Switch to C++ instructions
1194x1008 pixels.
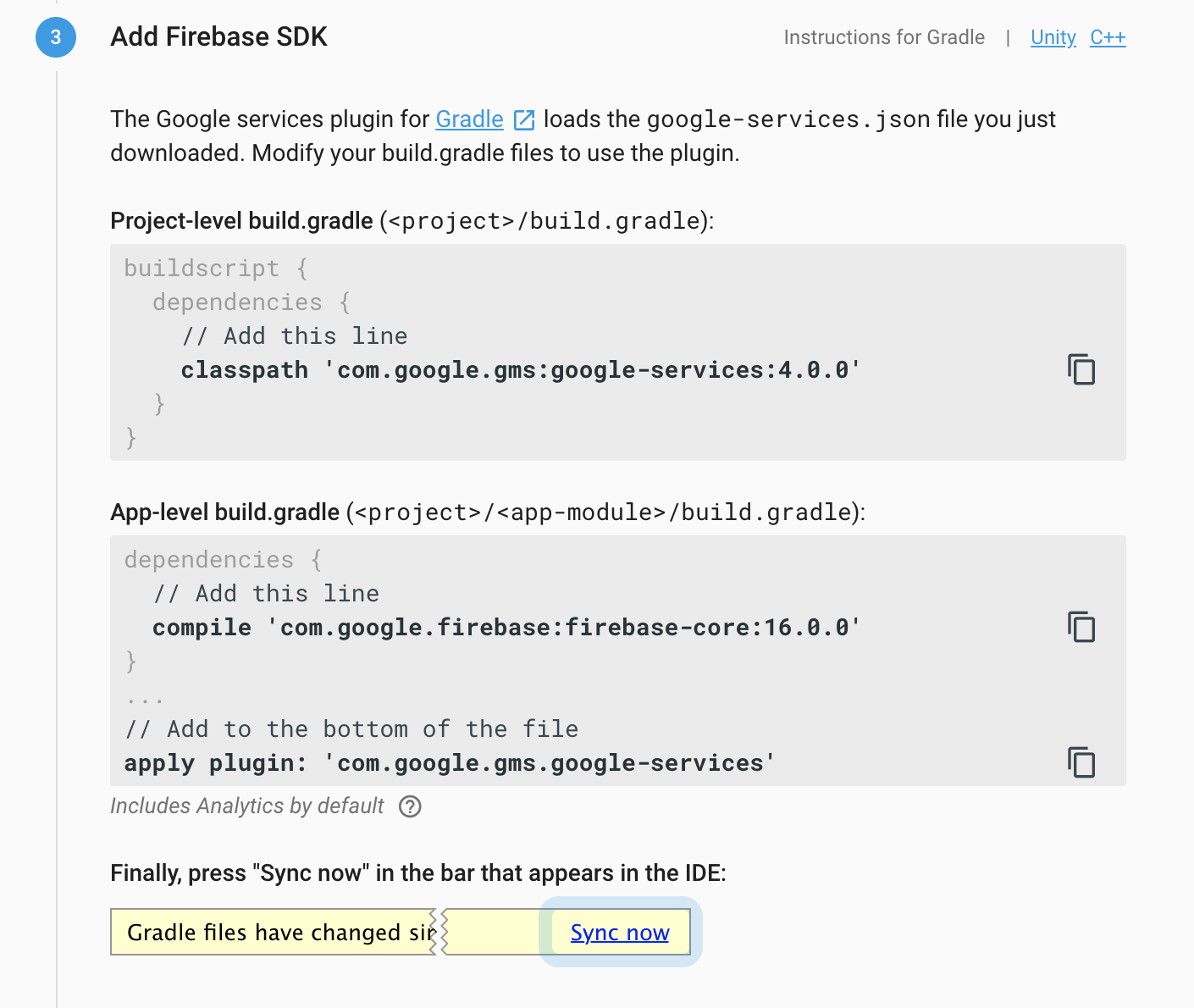(x=1108, y=37)
